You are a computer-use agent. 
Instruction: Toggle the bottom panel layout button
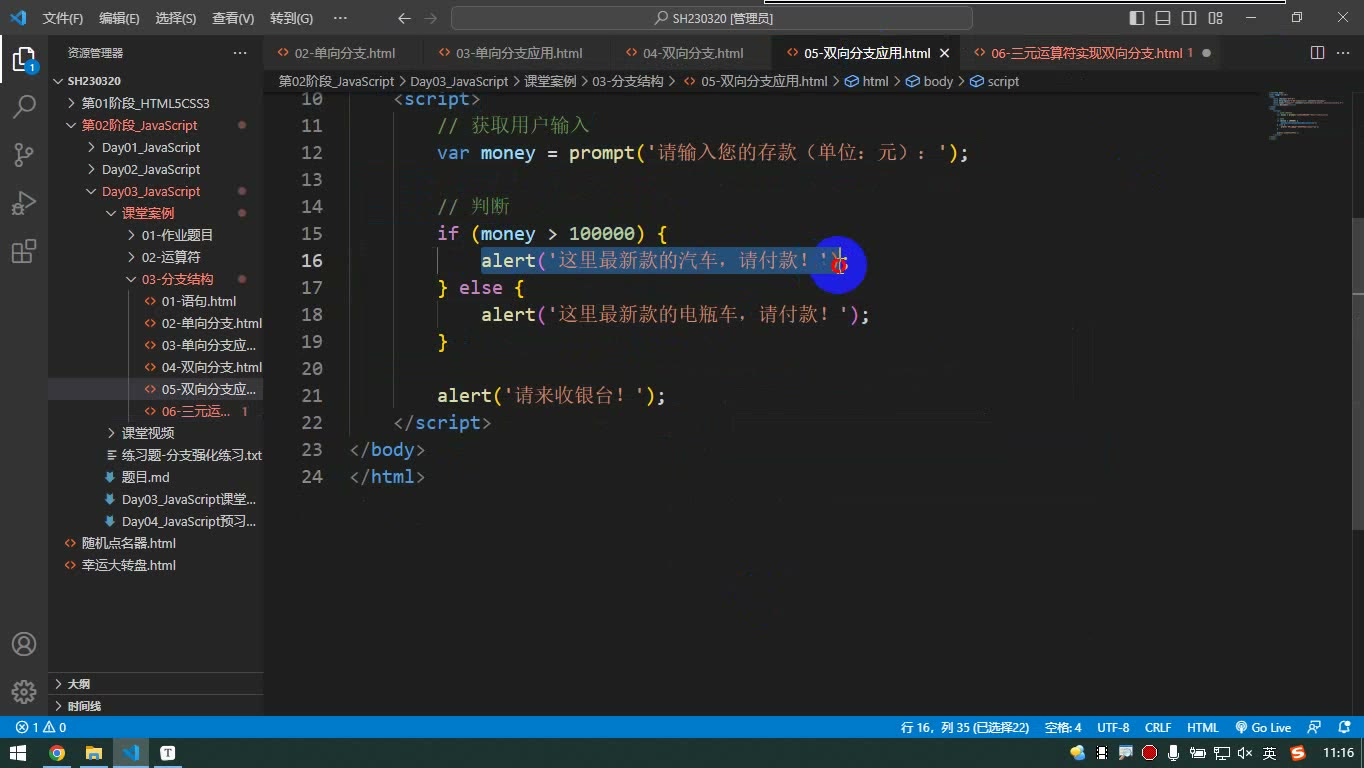(1163, 18)
